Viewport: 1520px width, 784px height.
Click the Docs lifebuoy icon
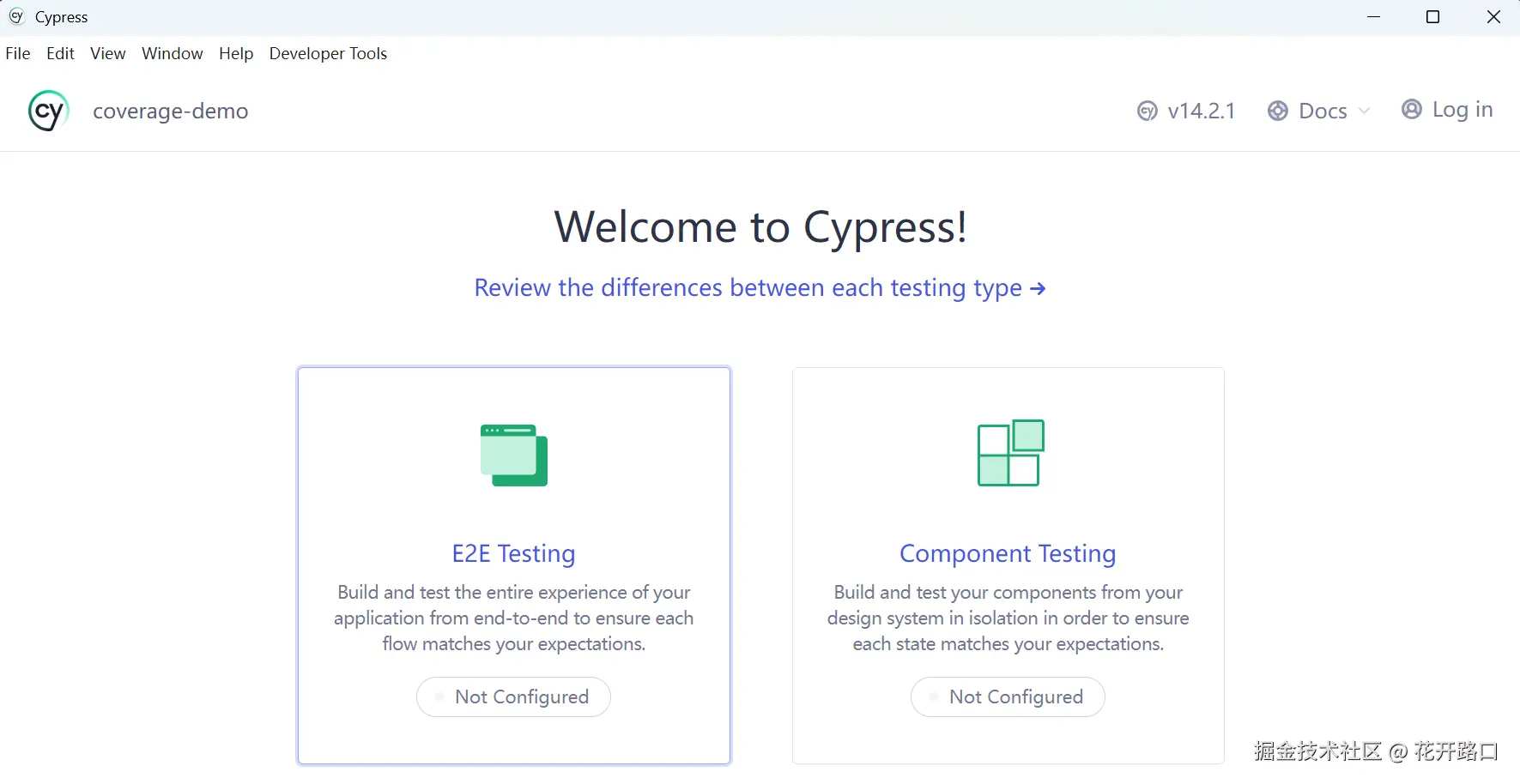1278,111
